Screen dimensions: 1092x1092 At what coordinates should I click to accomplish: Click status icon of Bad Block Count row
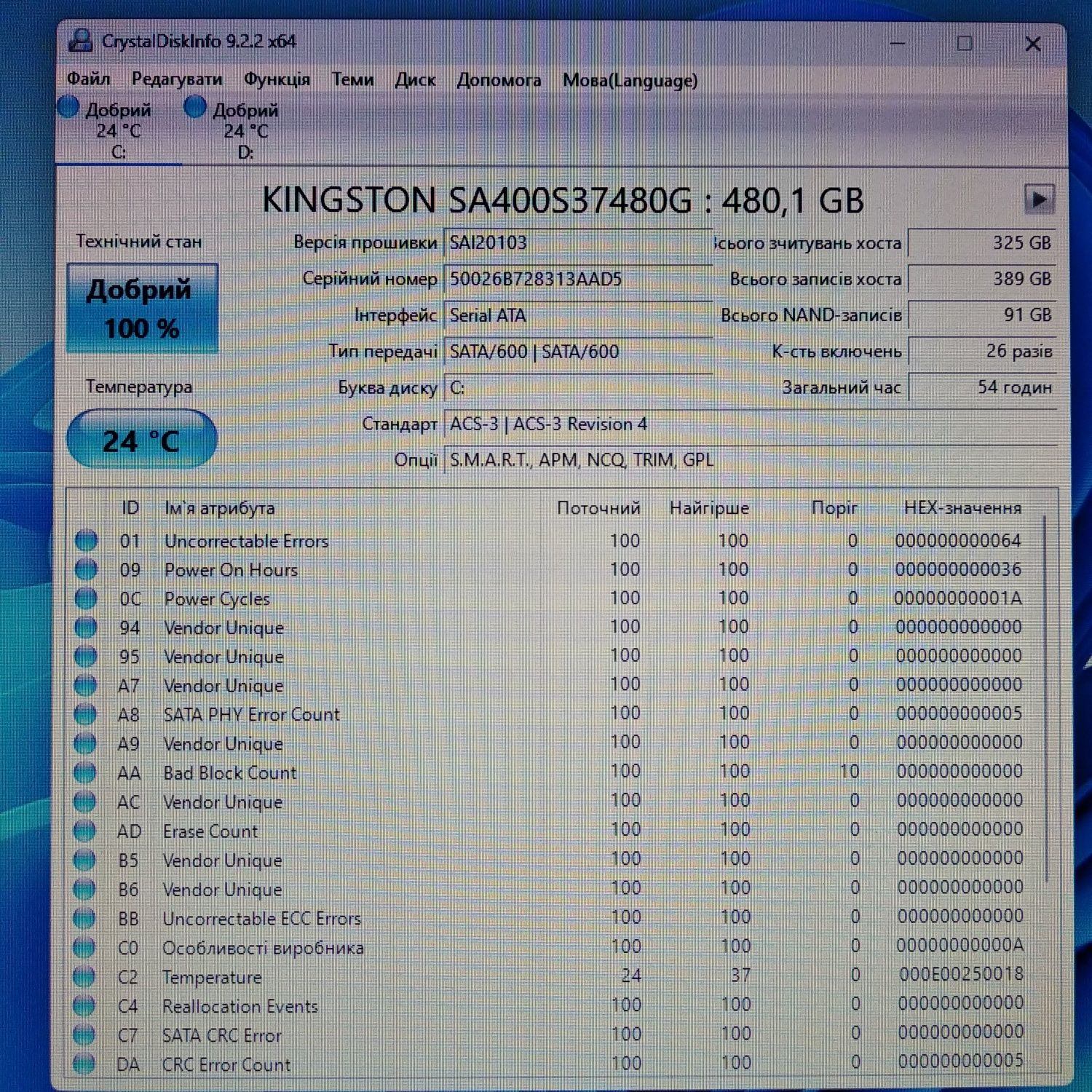tap(85, 772)
